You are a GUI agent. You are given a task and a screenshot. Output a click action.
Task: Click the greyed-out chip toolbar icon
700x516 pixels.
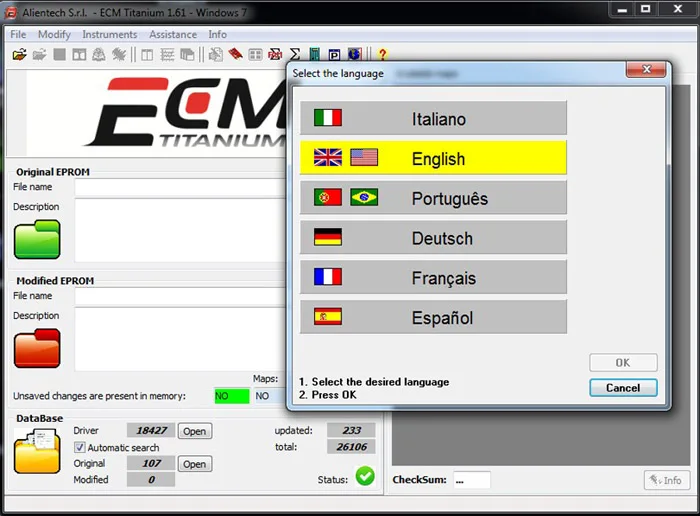tap(119, 55)
